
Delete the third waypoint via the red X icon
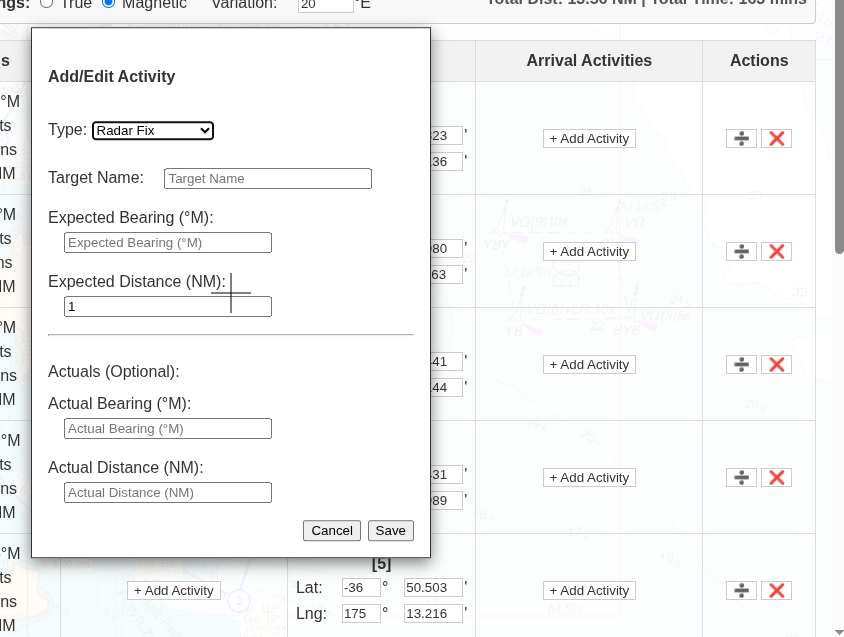777,364
